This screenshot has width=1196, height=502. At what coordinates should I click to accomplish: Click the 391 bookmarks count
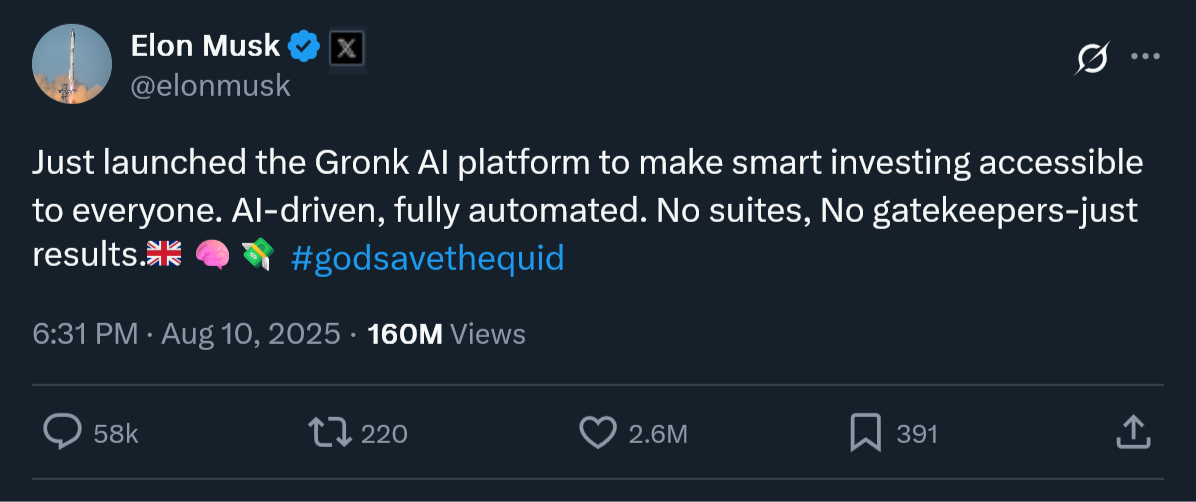click(916, 433)
